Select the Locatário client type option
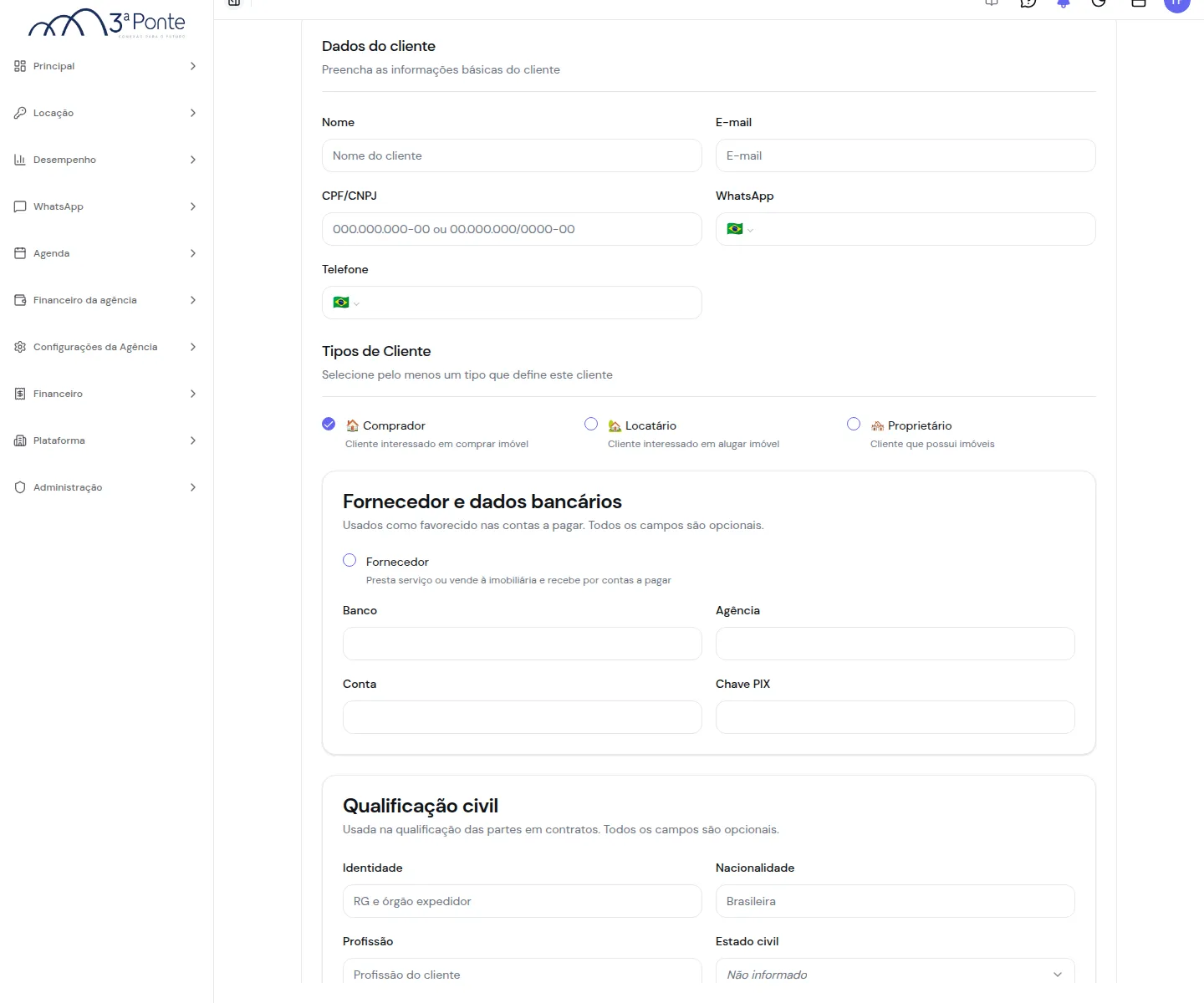This screenshot has height=1003, width=1204. point(591,424)
